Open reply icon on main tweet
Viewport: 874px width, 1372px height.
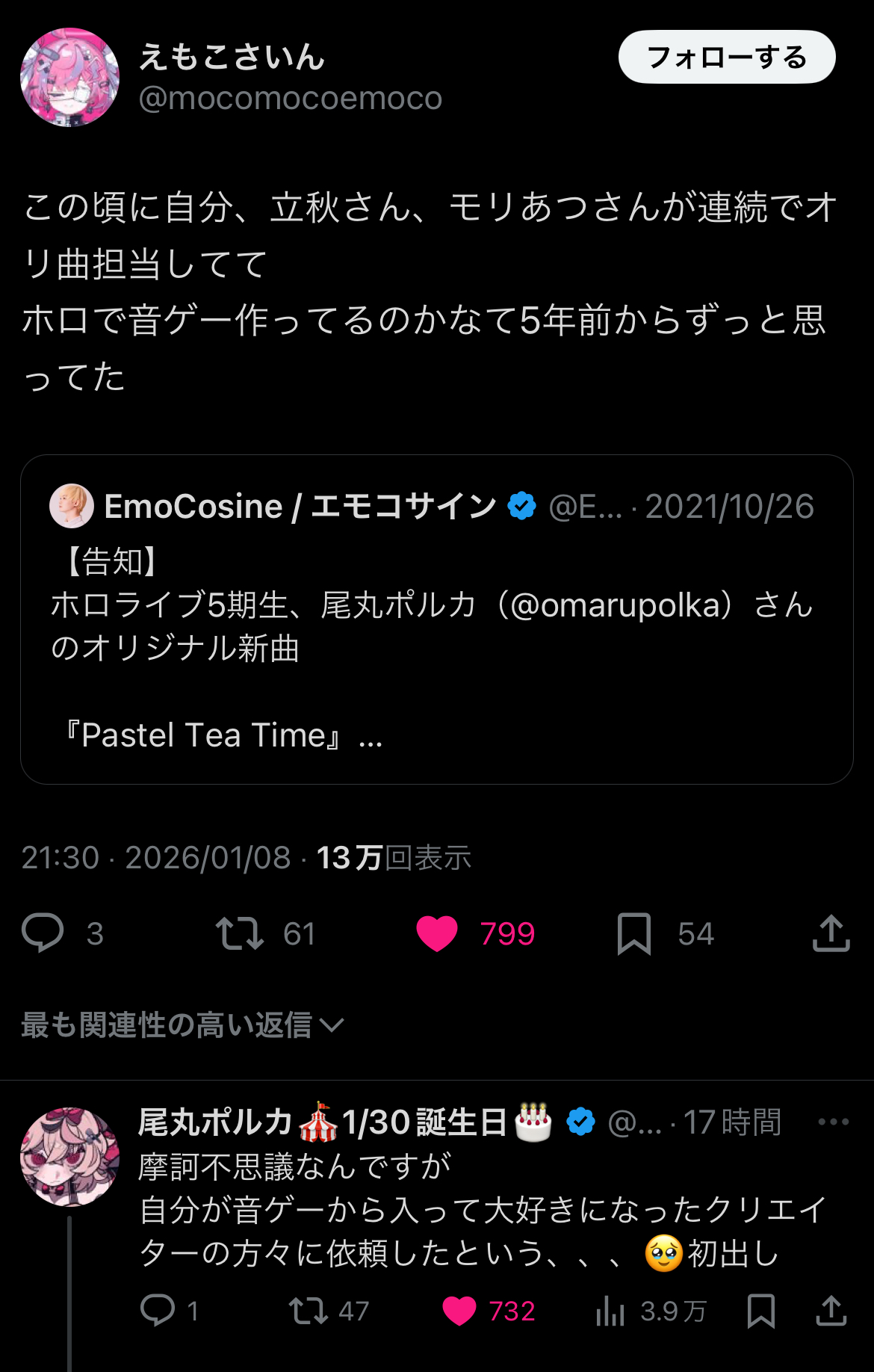43,933
